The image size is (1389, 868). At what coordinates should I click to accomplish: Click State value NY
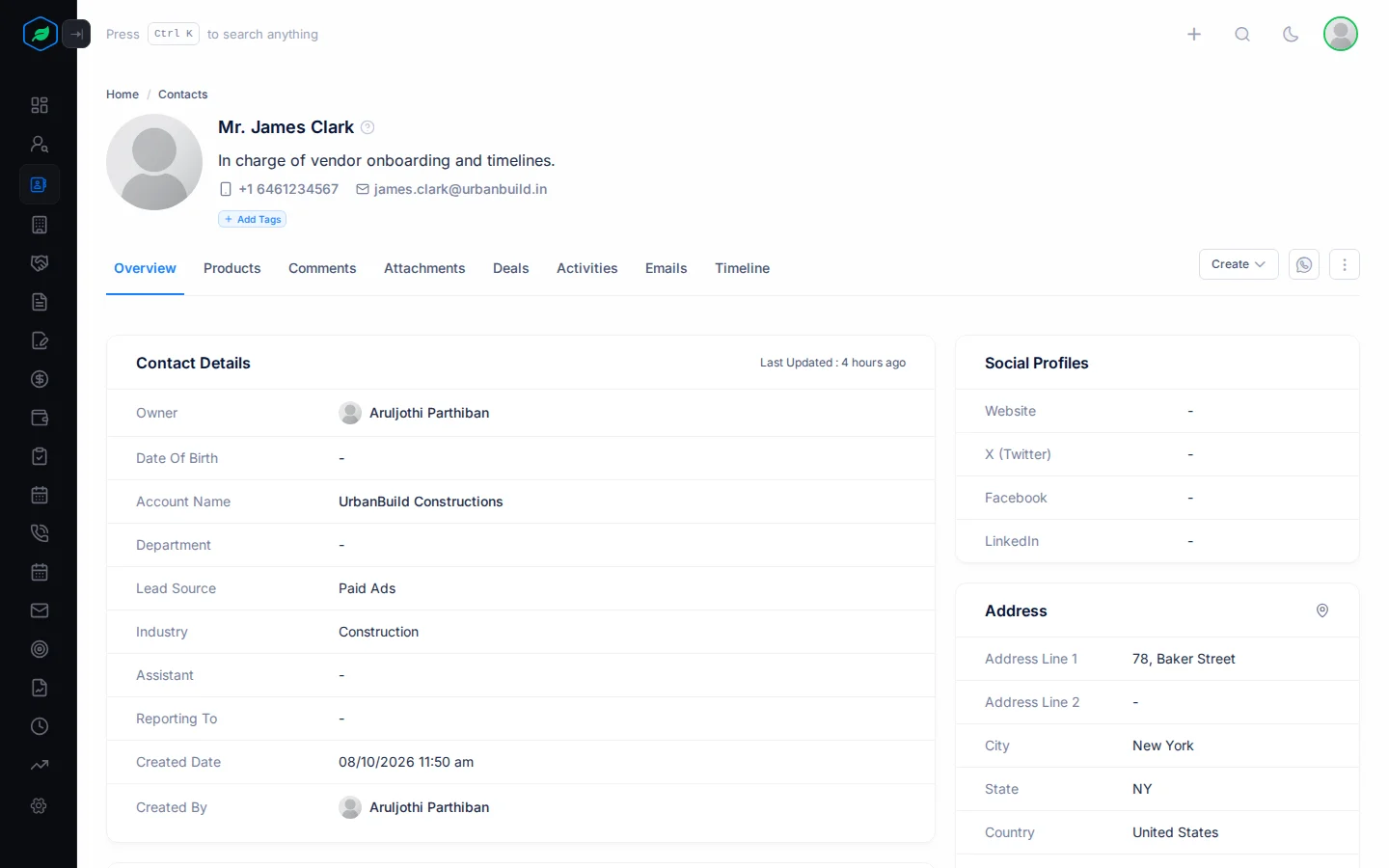[x=1142, y=789]
